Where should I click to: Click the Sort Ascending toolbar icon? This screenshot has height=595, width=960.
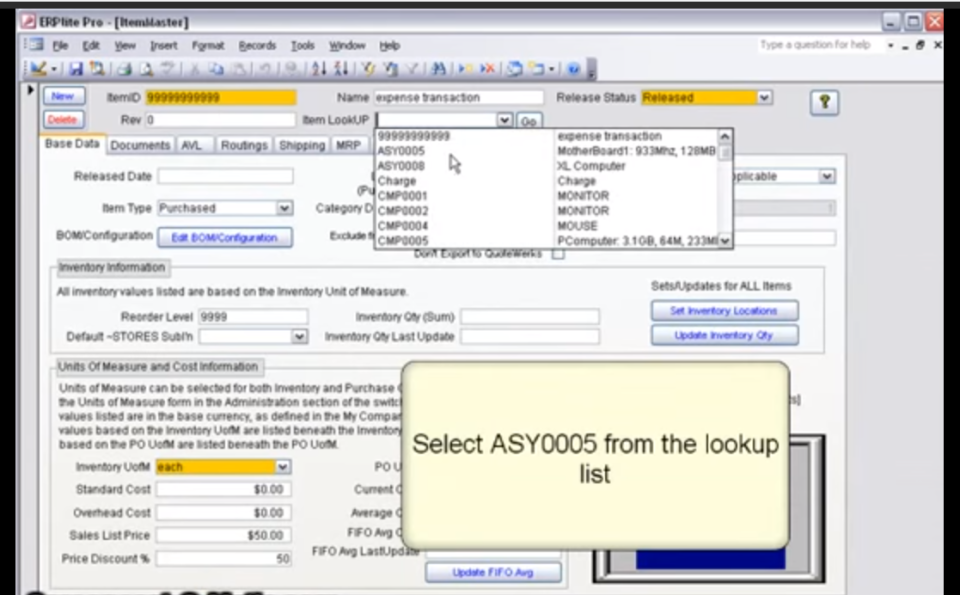click(x=318, y=69)
